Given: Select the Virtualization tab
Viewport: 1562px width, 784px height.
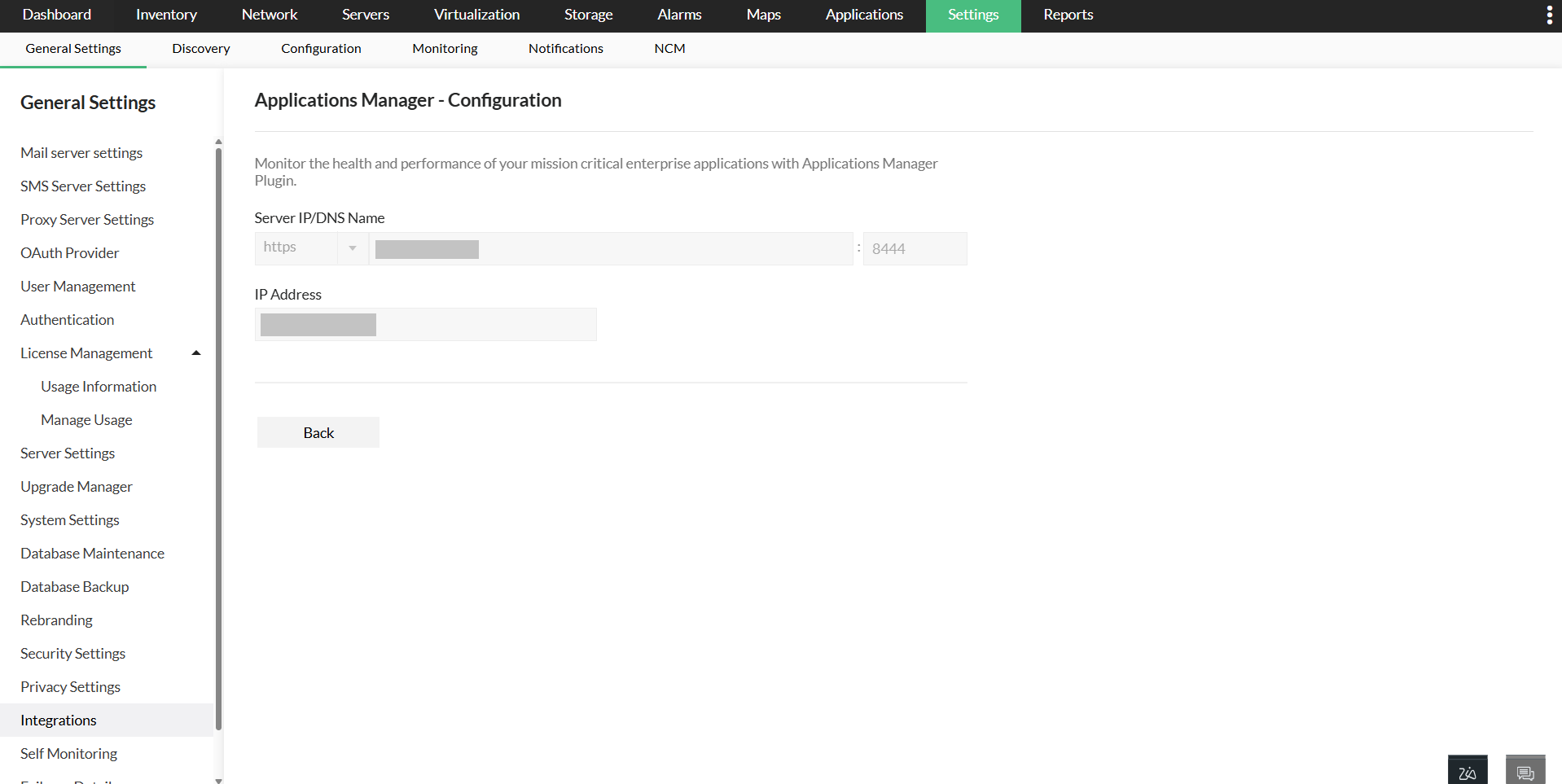Looking at the screenshot, I should tap(476, 15).
